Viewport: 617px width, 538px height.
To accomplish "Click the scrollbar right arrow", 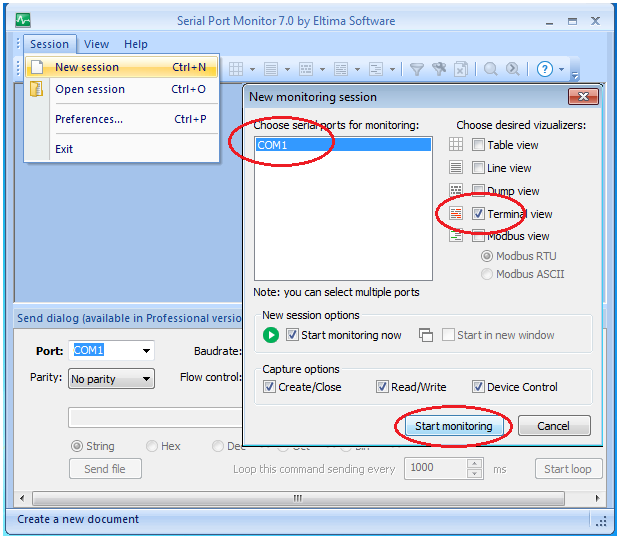I will pos(598,498).
